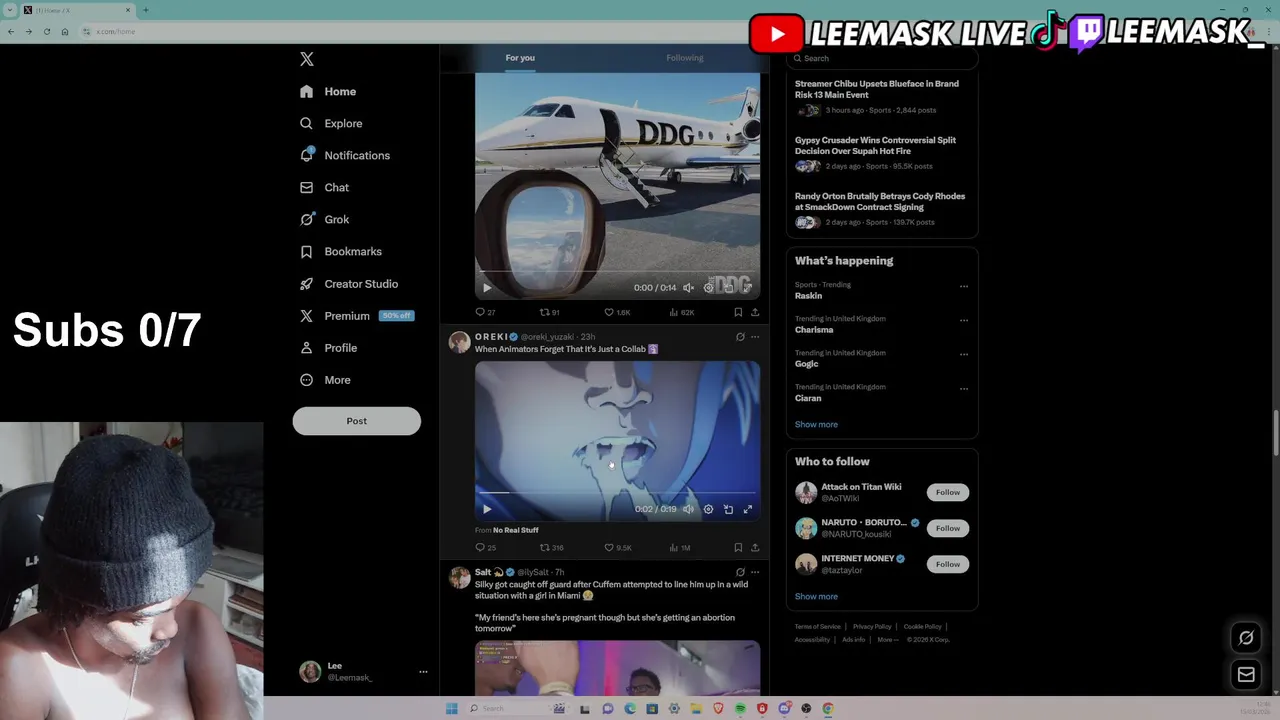Enter fullscreen on OREKI video
This screenshot has width=1280, height=720.
click(747, 509)
